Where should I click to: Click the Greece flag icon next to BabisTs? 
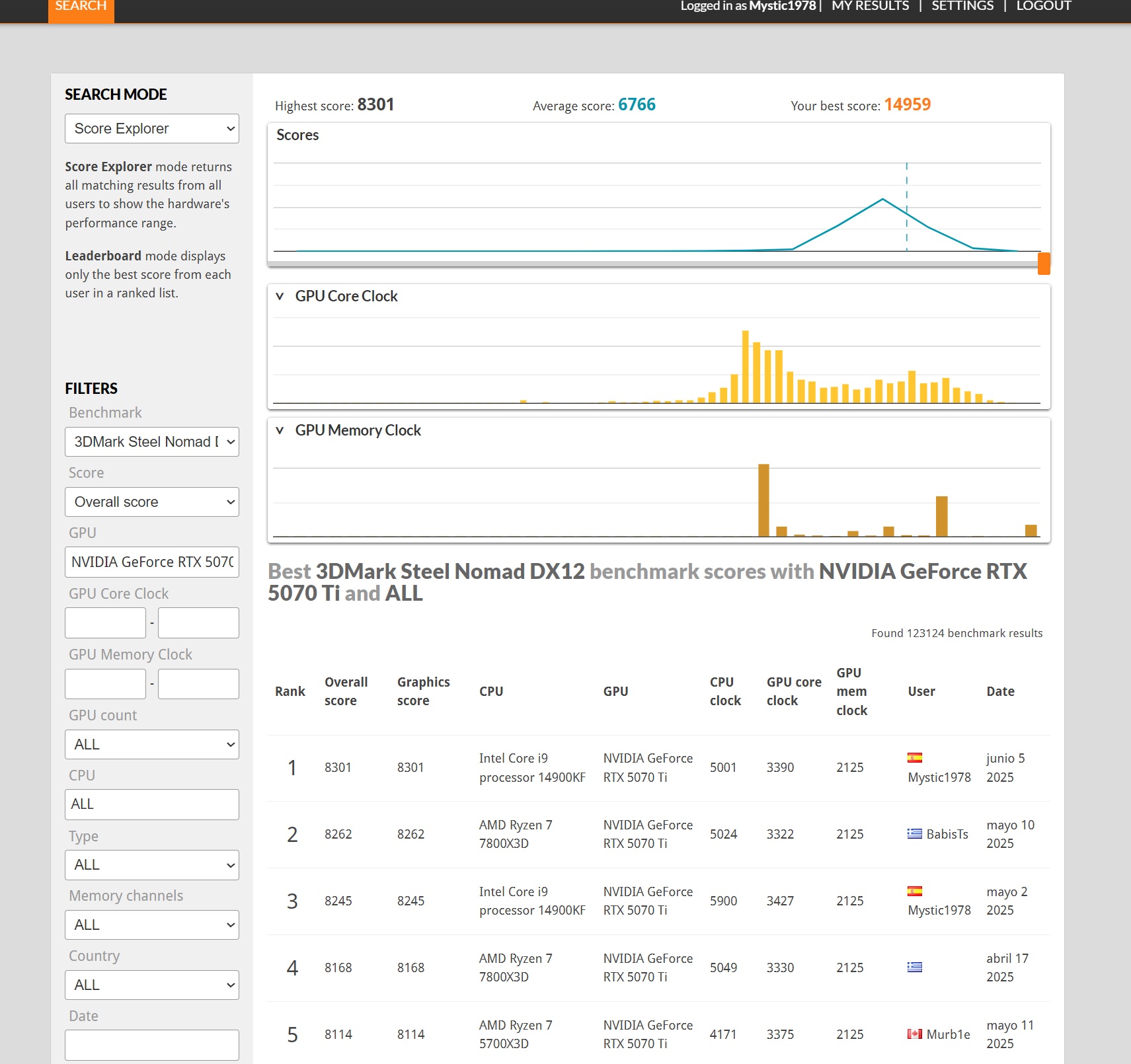pyautogui.click(x=915, y=834)
